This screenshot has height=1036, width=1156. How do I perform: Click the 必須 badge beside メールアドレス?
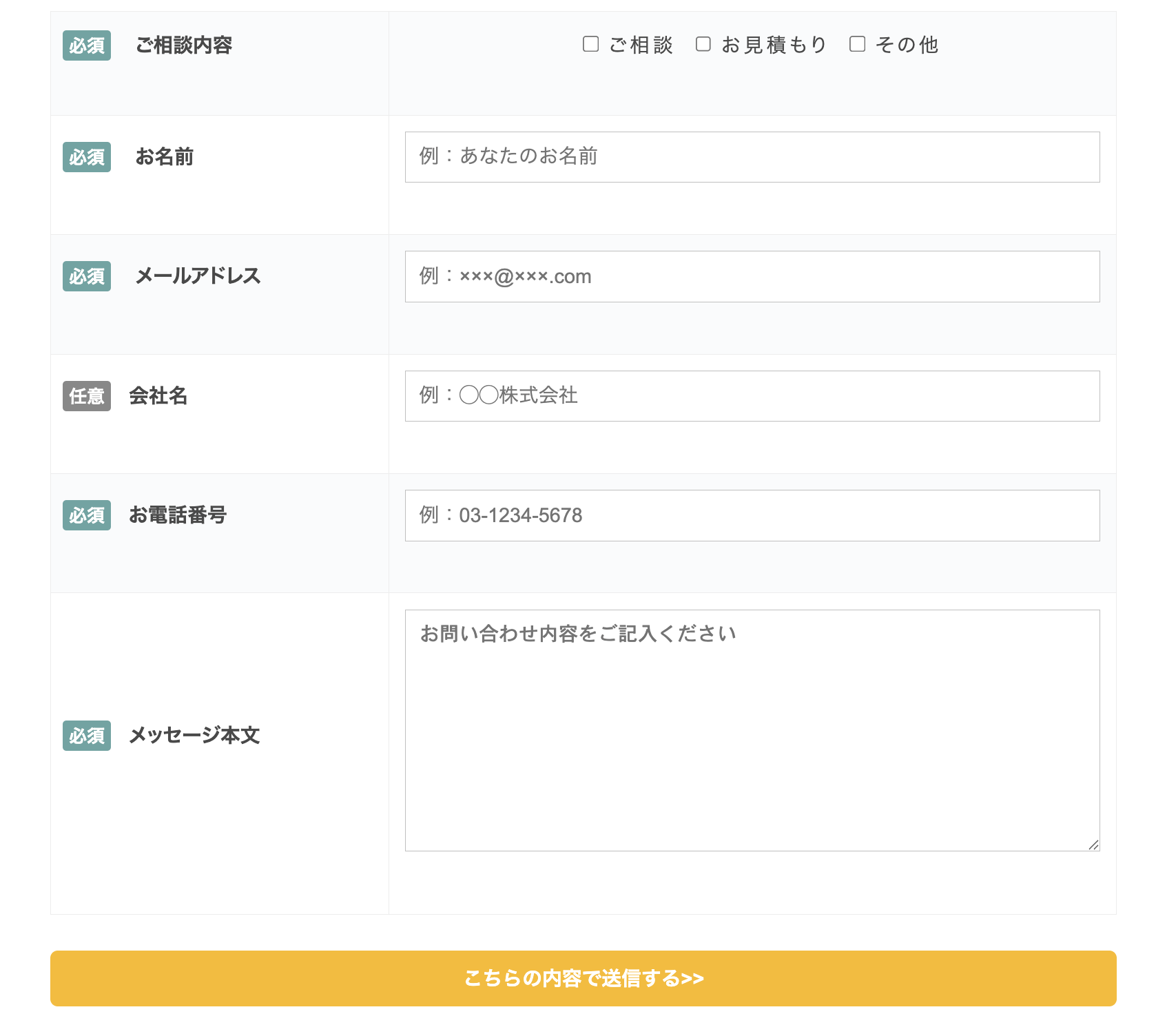[87, 276]
